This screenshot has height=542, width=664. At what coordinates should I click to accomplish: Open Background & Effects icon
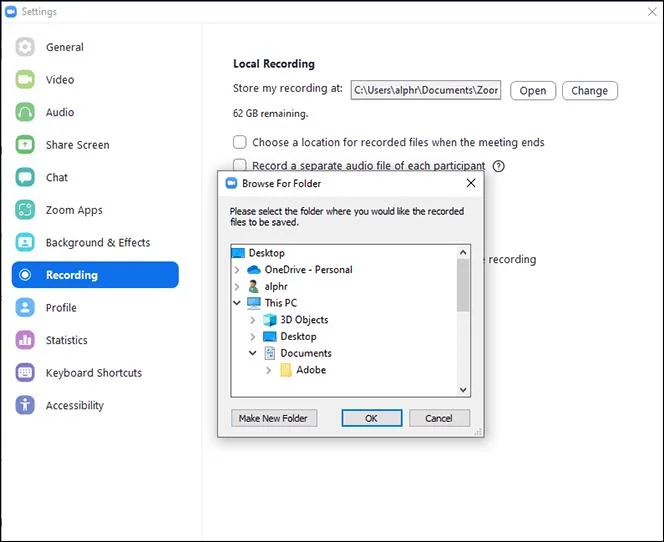pos(25,243)
